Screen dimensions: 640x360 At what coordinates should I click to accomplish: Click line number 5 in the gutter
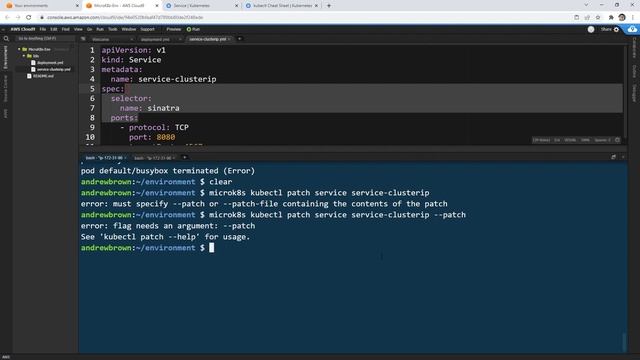click(x=92, y=89)
